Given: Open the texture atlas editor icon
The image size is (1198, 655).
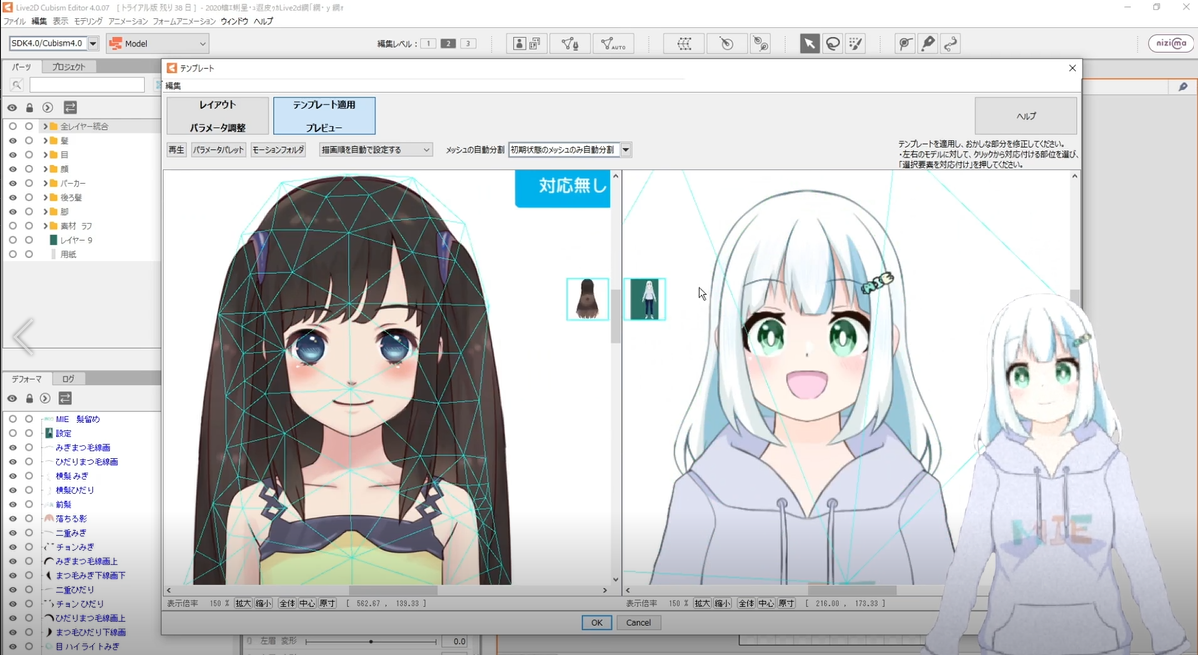Looking at the screenshot, I should 526,44.
